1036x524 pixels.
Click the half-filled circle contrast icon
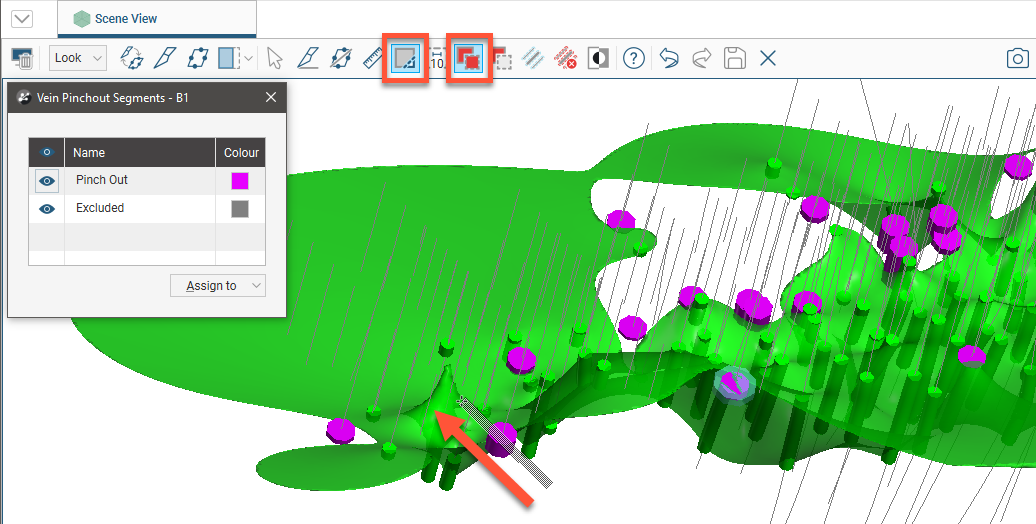pyautogui.click(x=598, y=58)
